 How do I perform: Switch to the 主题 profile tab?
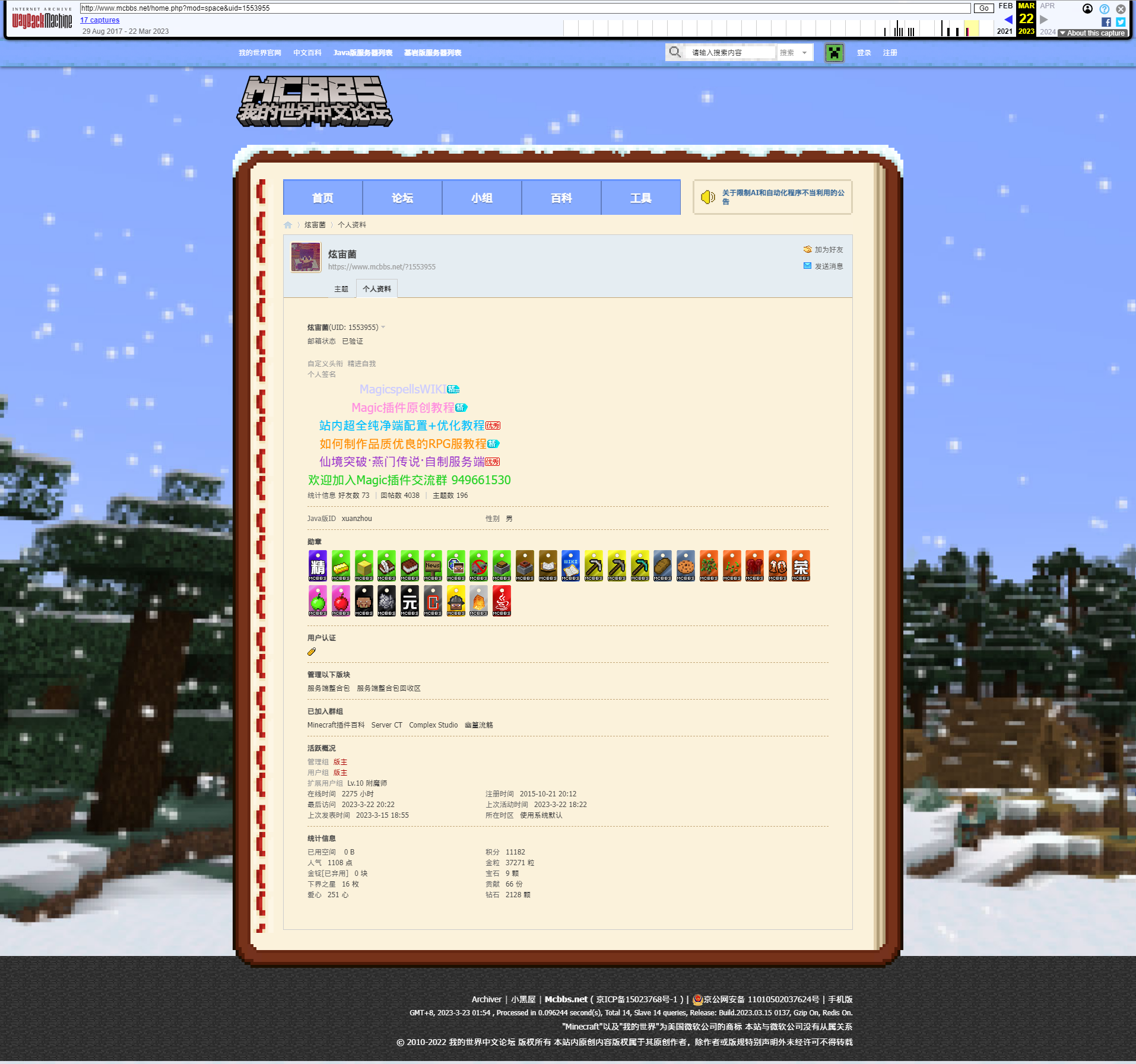(x=341, y=289)
